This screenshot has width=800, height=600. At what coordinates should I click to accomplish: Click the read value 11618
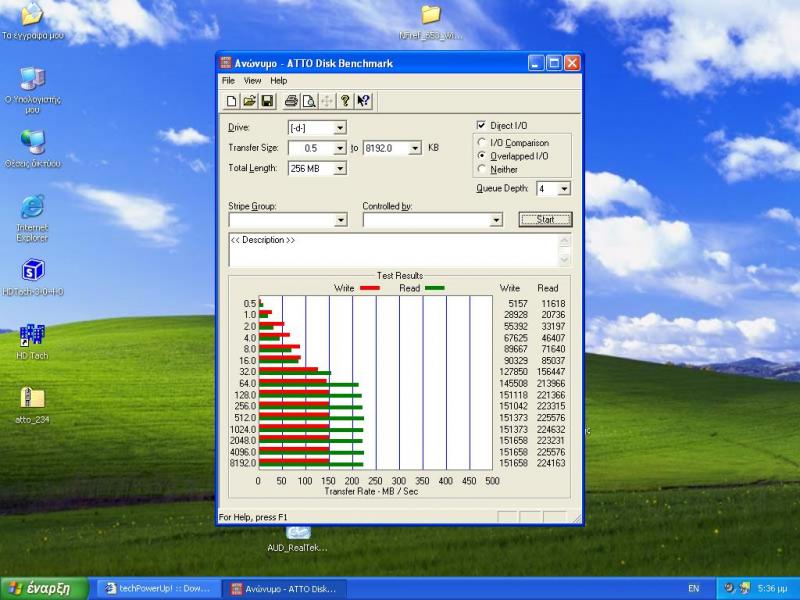[x=553, y=304]
